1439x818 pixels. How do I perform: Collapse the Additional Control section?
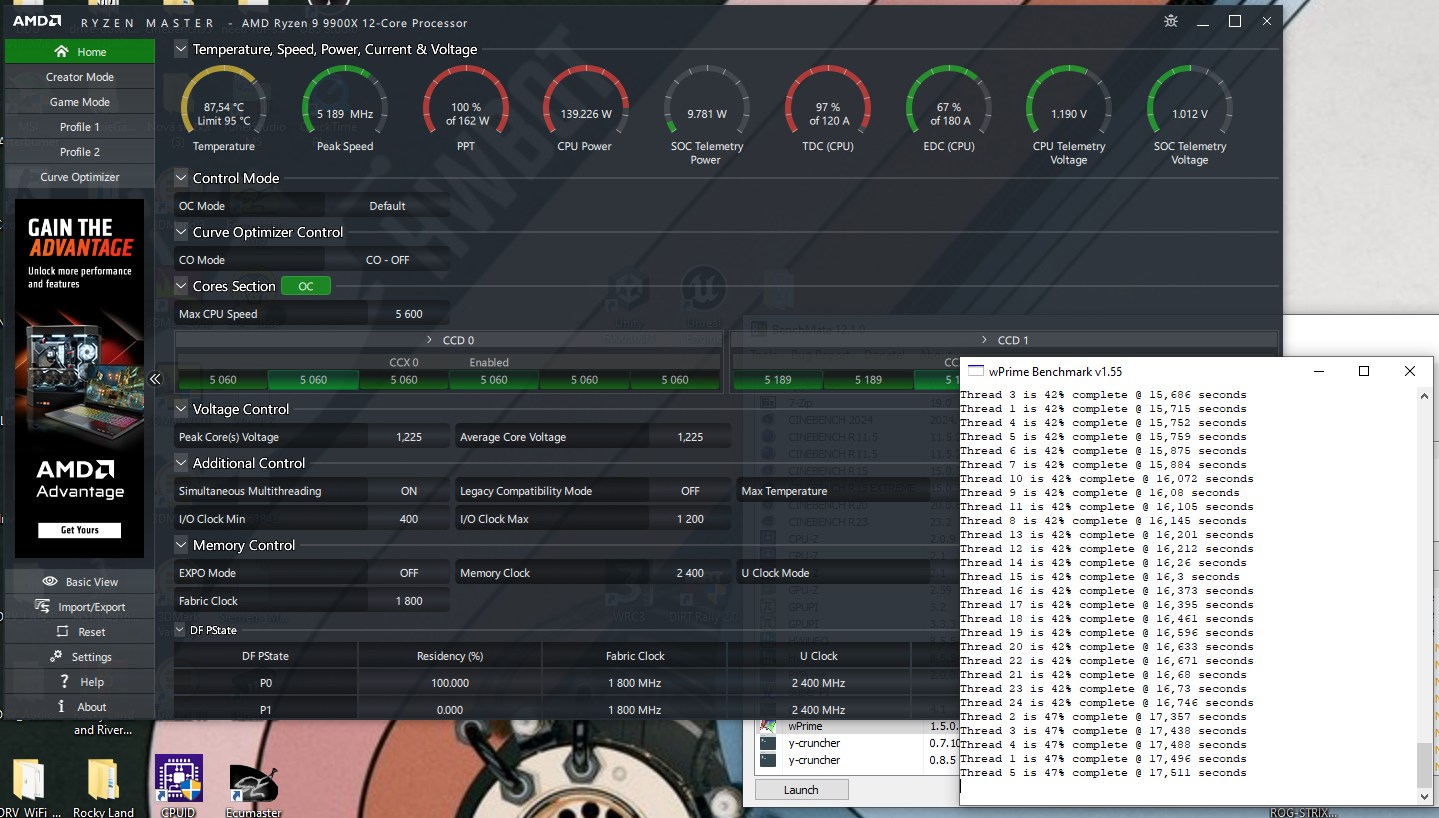[181, 463]
